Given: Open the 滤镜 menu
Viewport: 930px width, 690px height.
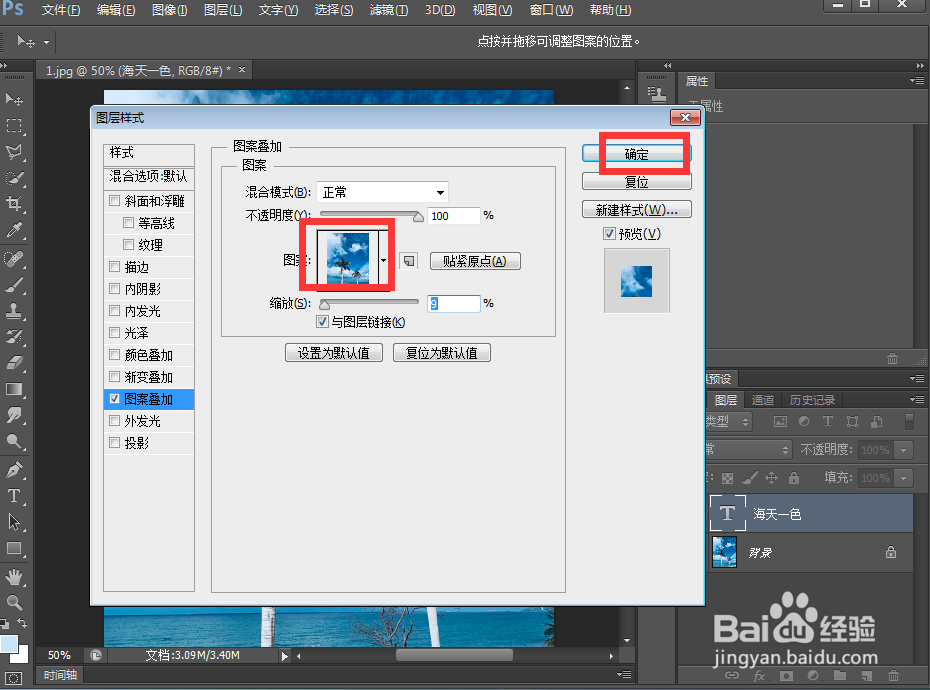Looking at the screenshot, I should 388,11.
